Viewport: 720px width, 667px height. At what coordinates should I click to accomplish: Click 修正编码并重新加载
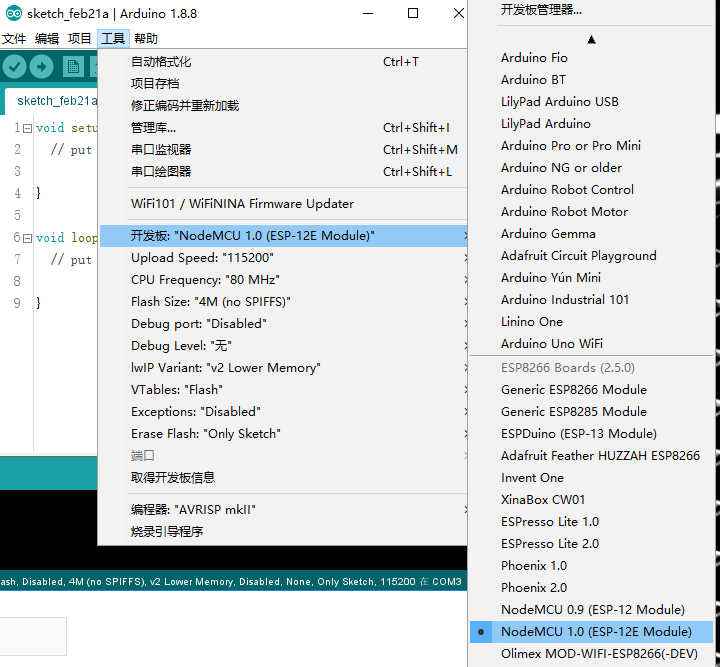tap(283, 106)
